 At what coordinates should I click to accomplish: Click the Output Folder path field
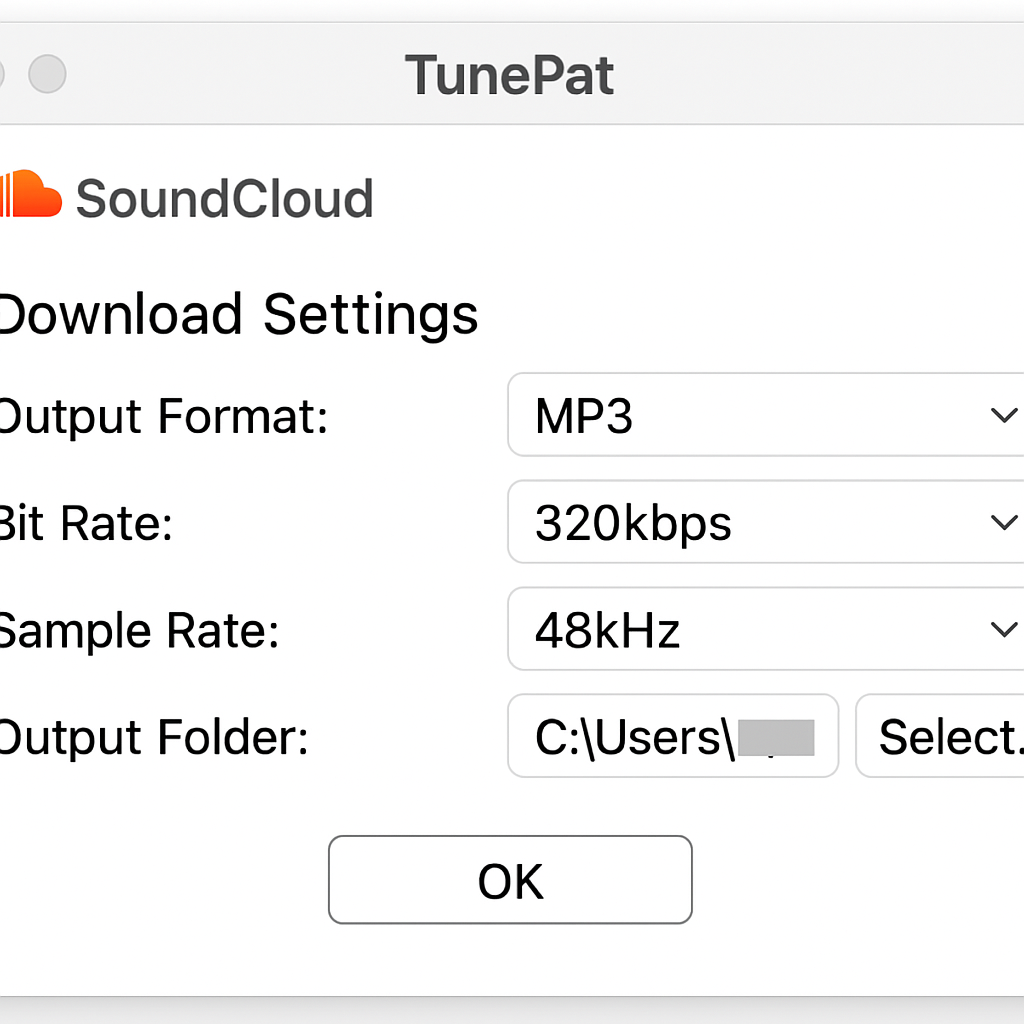(x=672, y=736)
